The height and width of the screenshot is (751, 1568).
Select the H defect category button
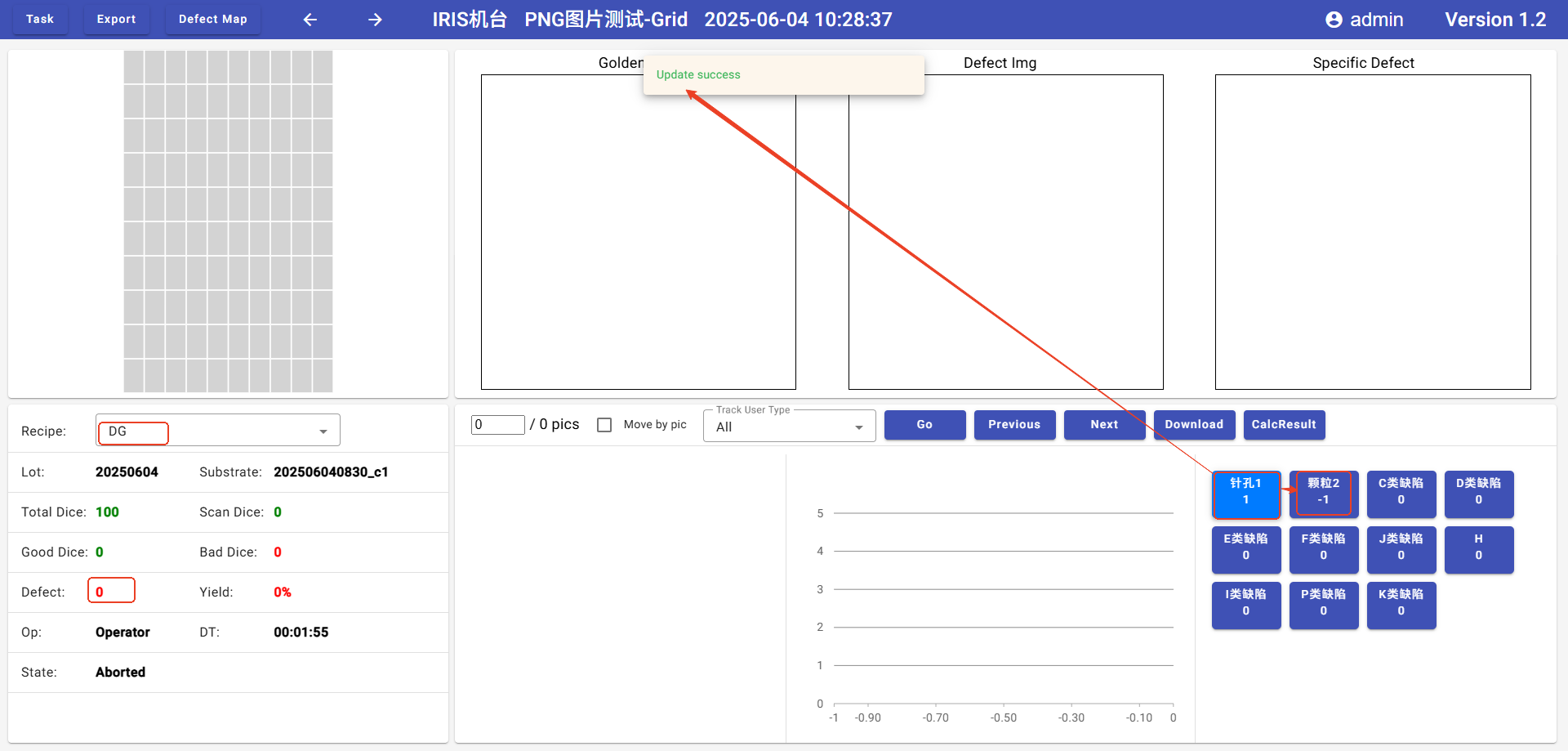1479,550
